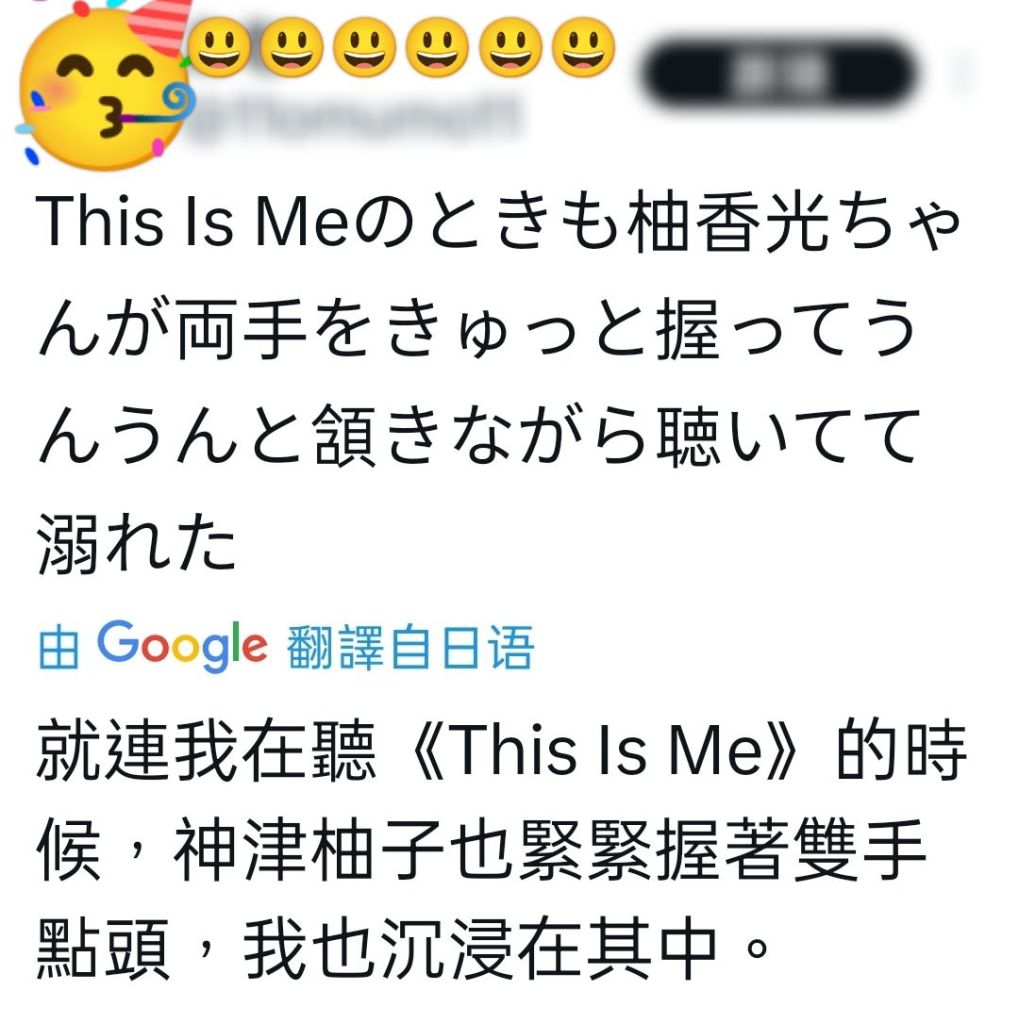The height and width of the screenshot is (1023, 1019).
Task: Click the second smiley emoji in display name
Action: [x=292, y=48]
